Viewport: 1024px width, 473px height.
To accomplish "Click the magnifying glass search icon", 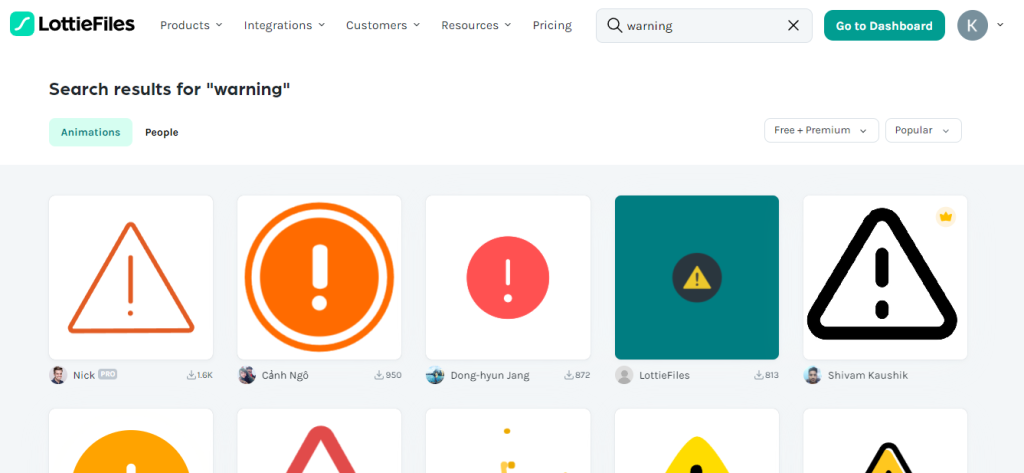I will click(x=614, y=26).
